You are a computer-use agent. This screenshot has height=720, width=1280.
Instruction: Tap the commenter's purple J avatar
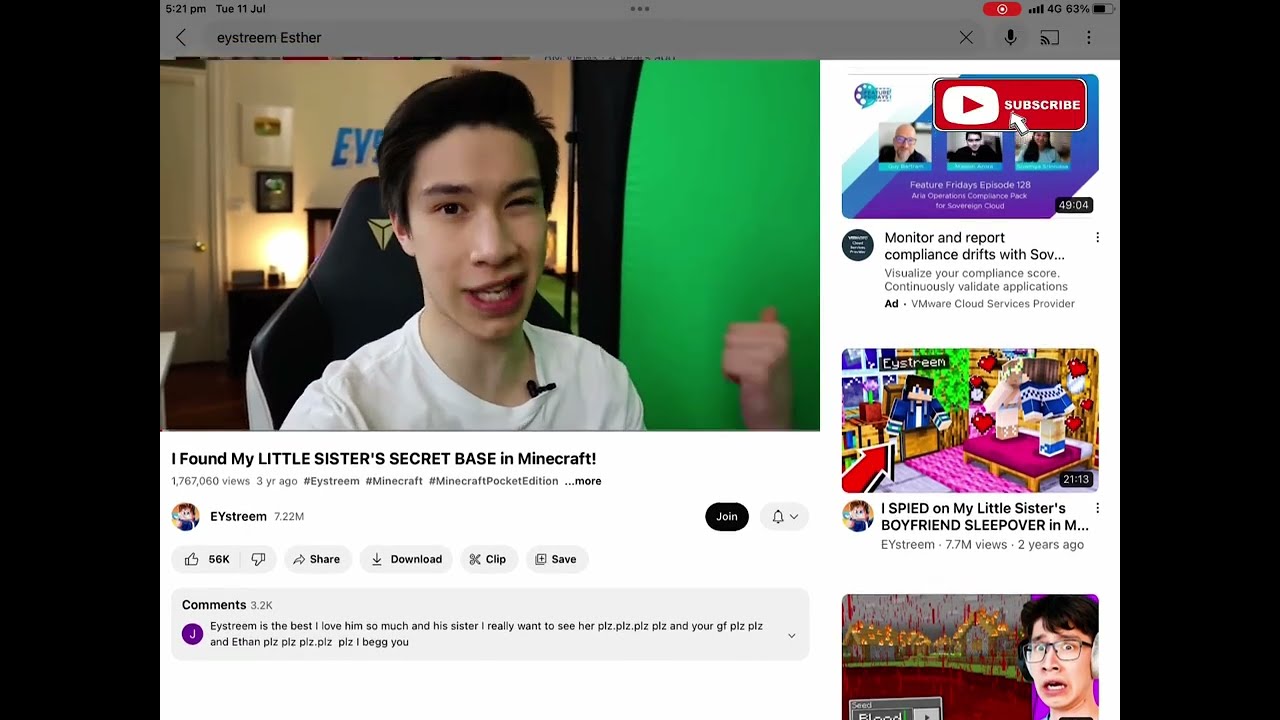[x=193, y=634]
